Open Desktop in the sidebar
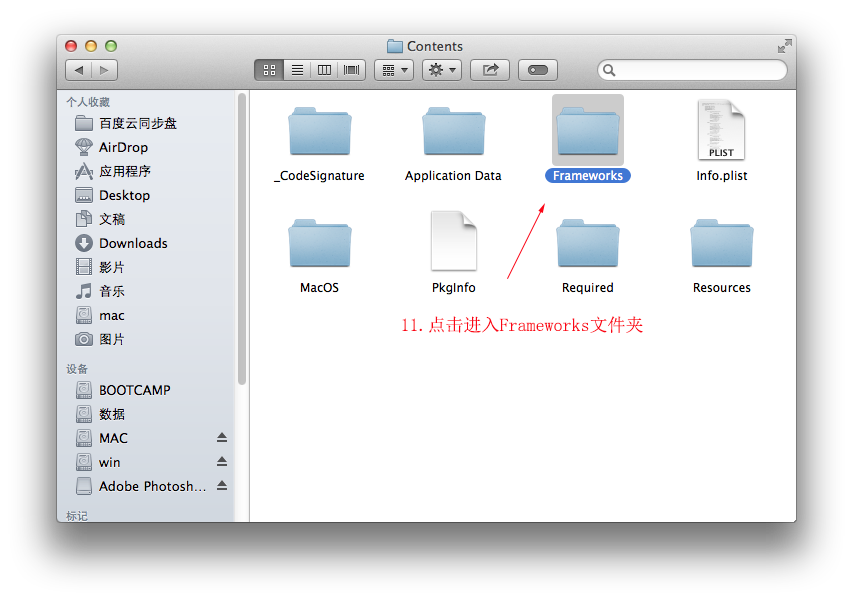This screenshot has width=853, height=601. click(x=147, y=195)
